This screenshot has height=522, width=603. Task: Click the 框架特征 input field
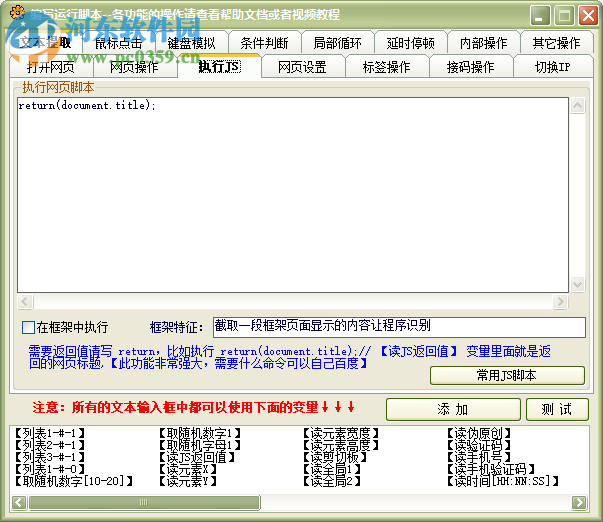(399, 327)
